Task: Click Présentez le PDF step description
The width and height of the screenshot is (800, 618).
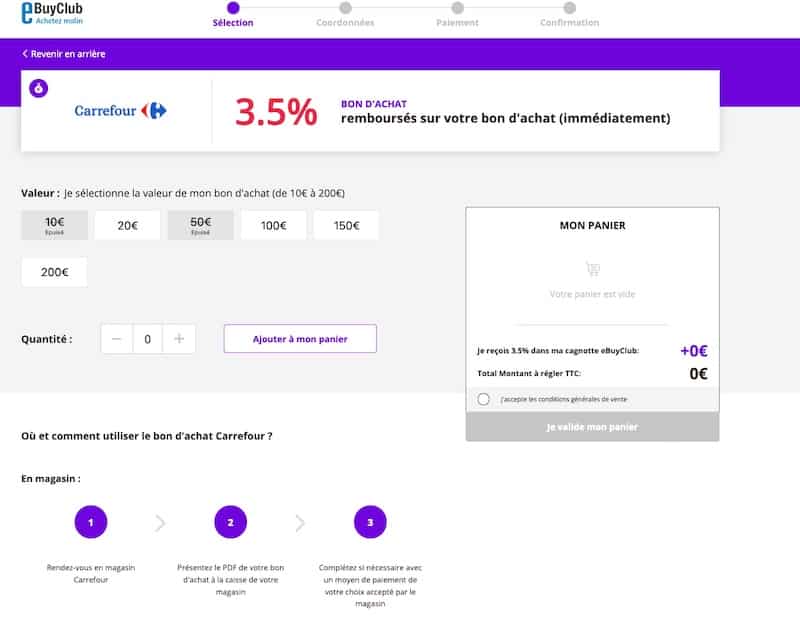Action: pyautogui.click(x=231, y=580)
